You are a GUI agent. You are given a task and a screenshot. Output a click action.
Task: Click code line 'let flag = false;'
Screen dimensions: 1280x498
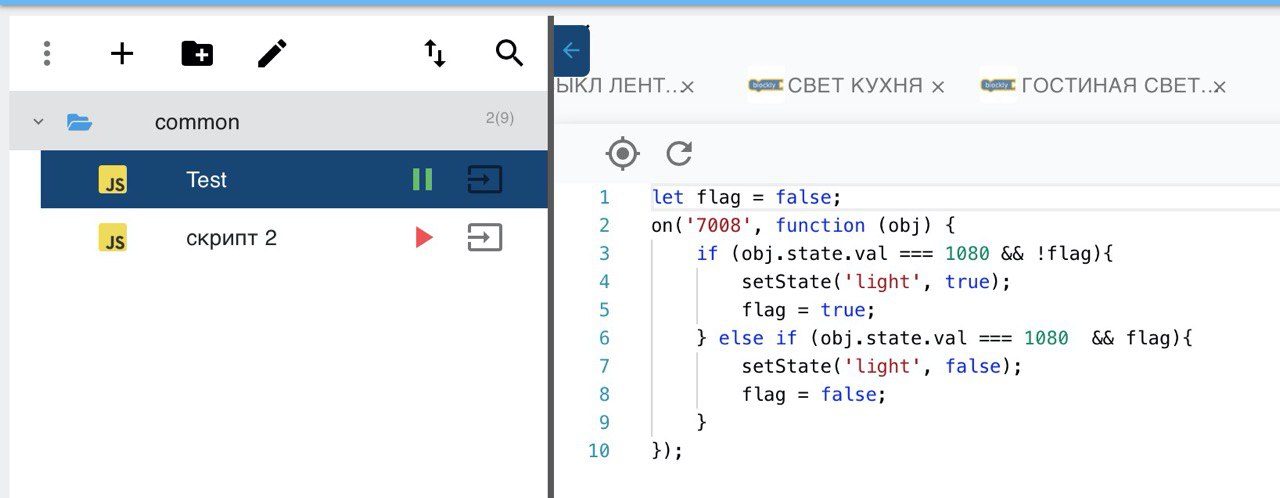pyautogui.click(x=747, y=197)
